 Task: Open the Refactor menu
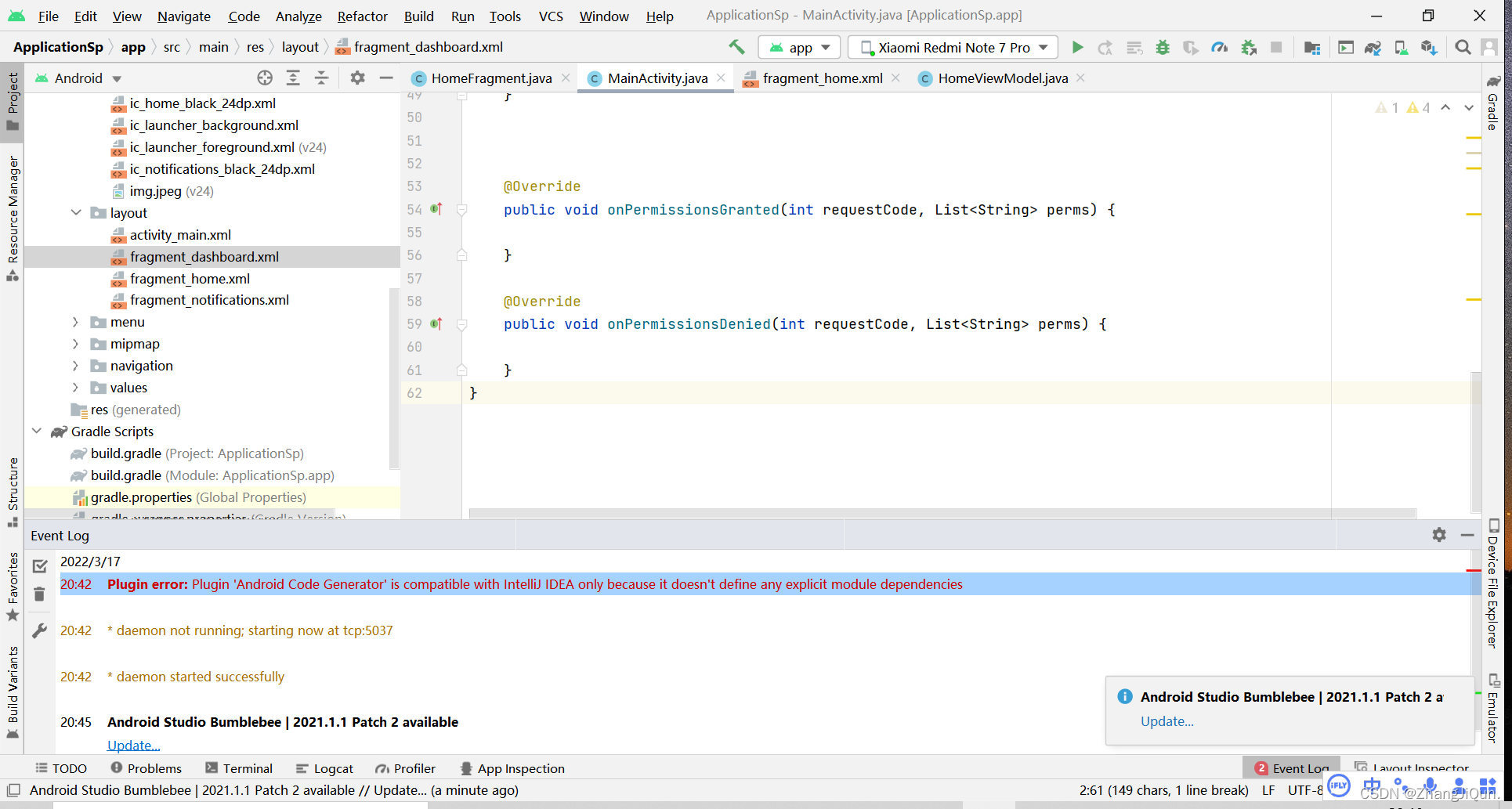tap(361, 16)
